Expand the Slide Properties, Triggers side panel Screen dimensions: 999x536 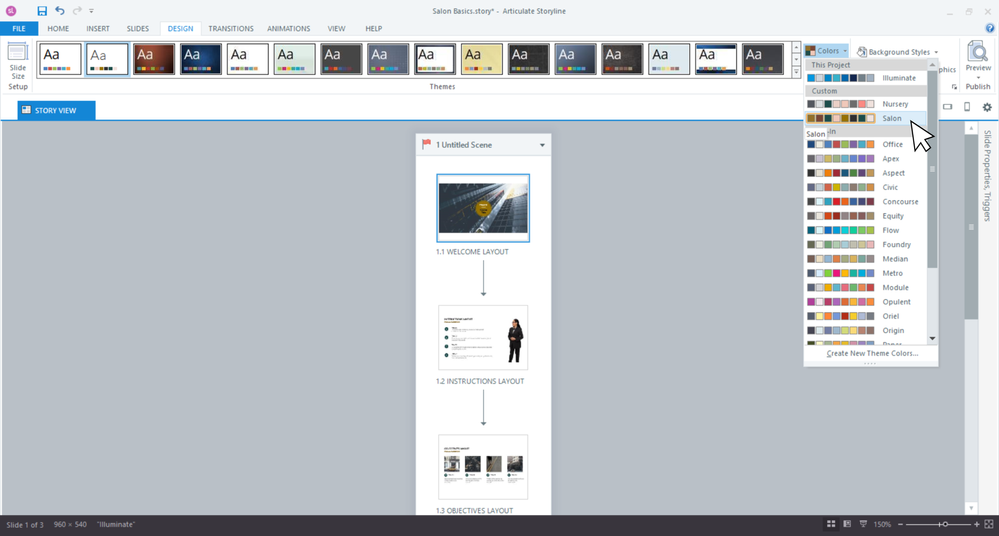(987, 175)
